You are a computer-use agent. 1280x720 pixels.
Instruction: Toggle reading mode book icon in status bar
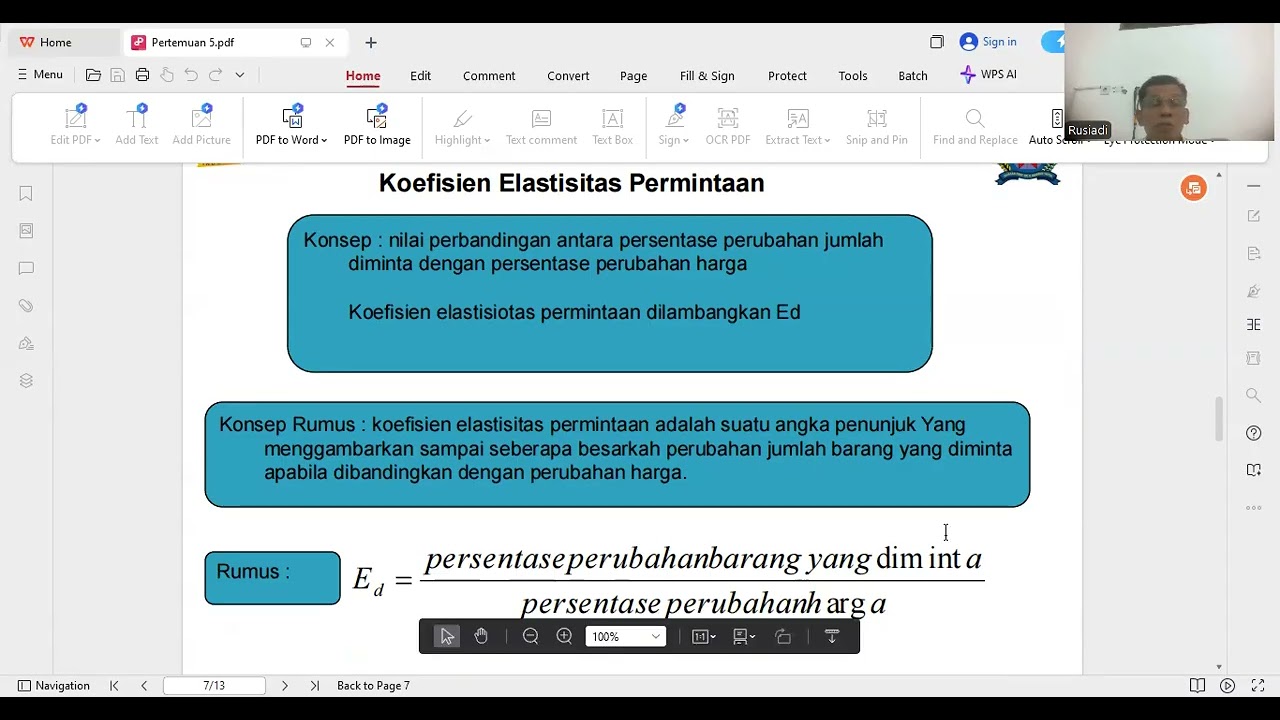pos(1197,686)
